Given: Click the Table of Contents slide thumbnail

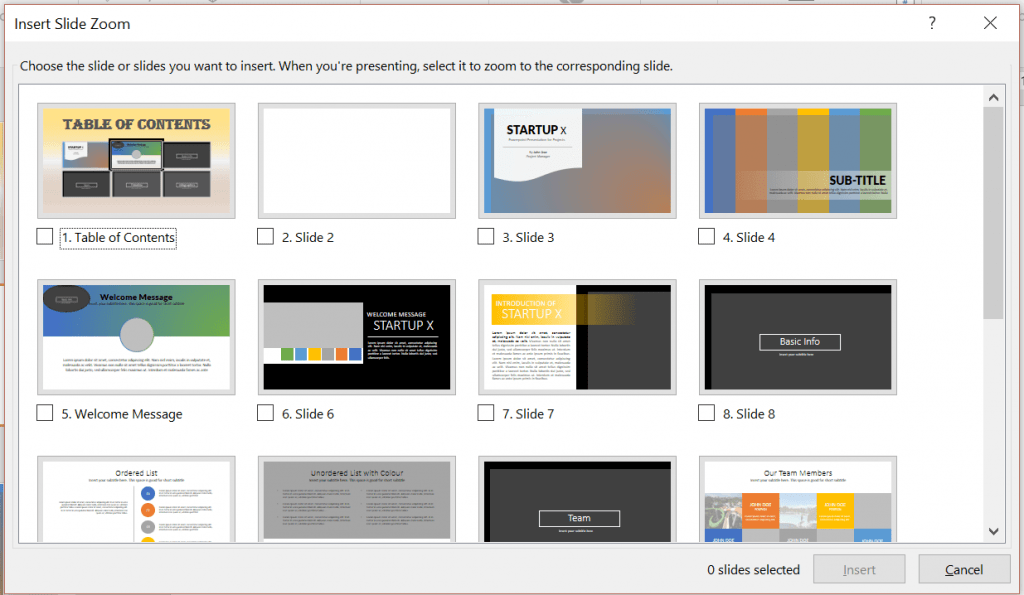Looking at the screenshot, I should click(136, 160).
